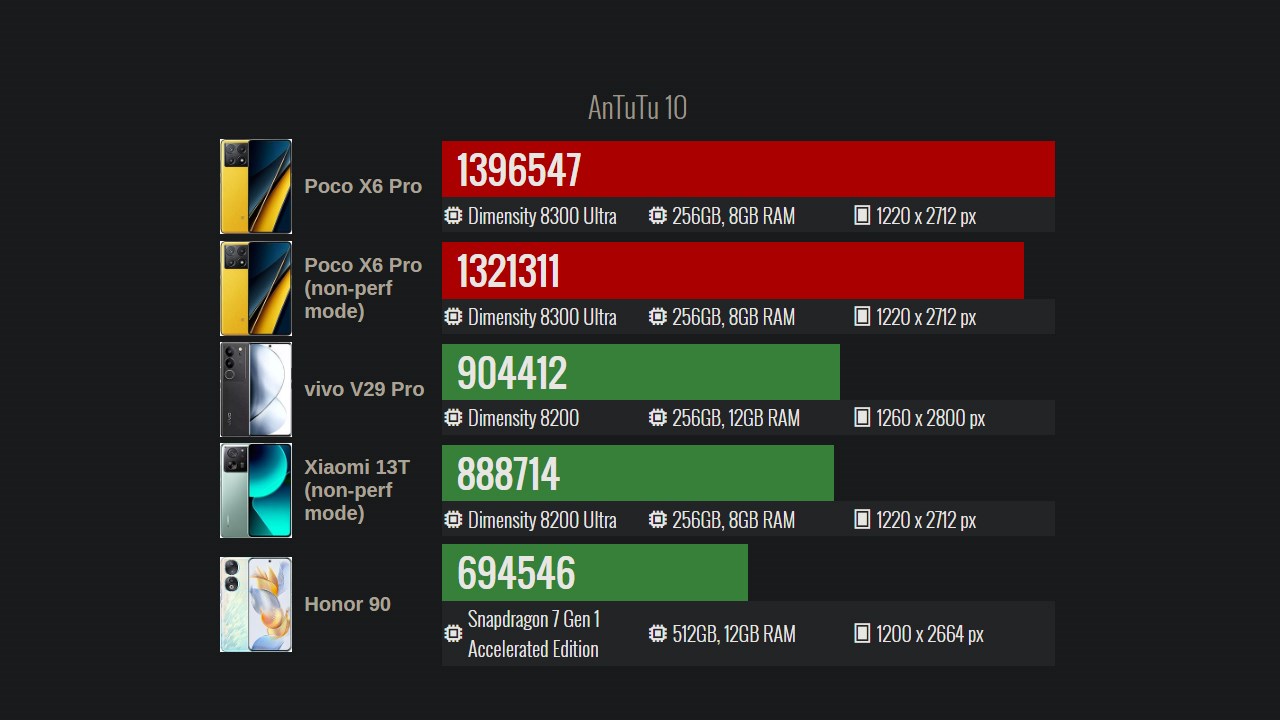The image size is (1280, 720).
Task: Click display icon in the 1321311 row
Action: pyautogui.click(x=862, y=316)
